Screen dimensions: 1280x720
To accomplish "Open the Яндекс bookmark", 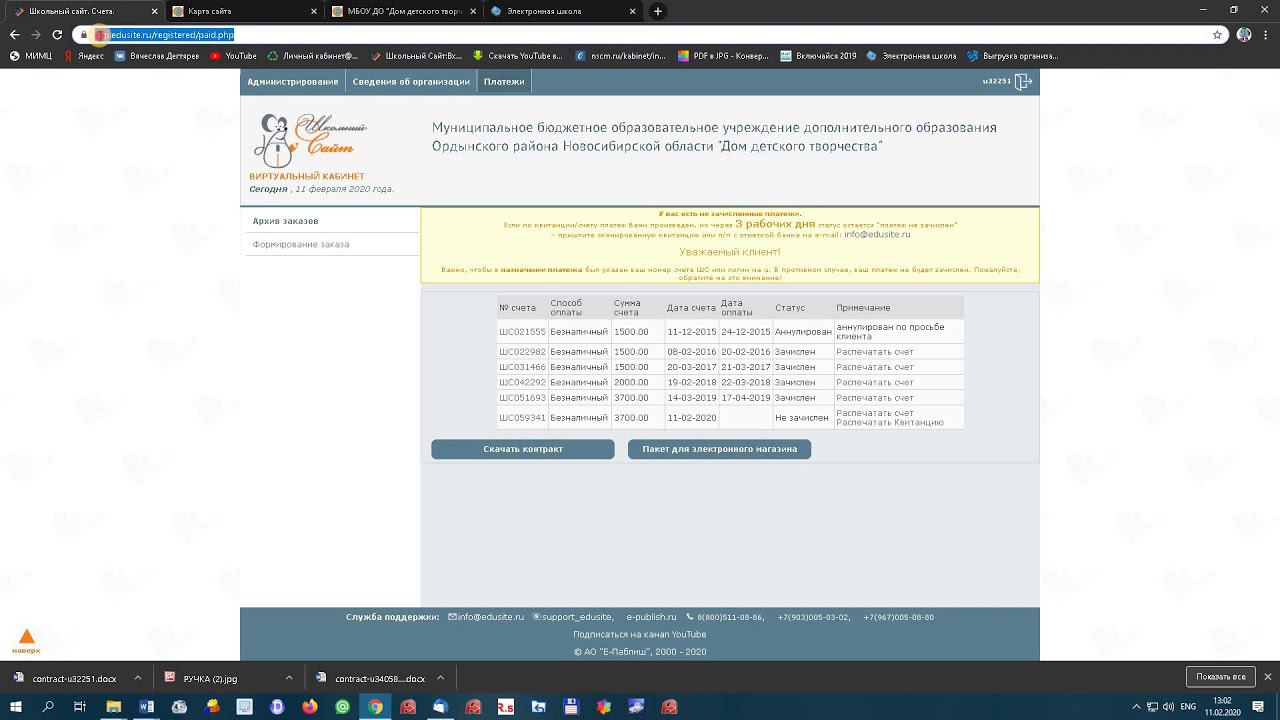I will click(x=84, y=56).
